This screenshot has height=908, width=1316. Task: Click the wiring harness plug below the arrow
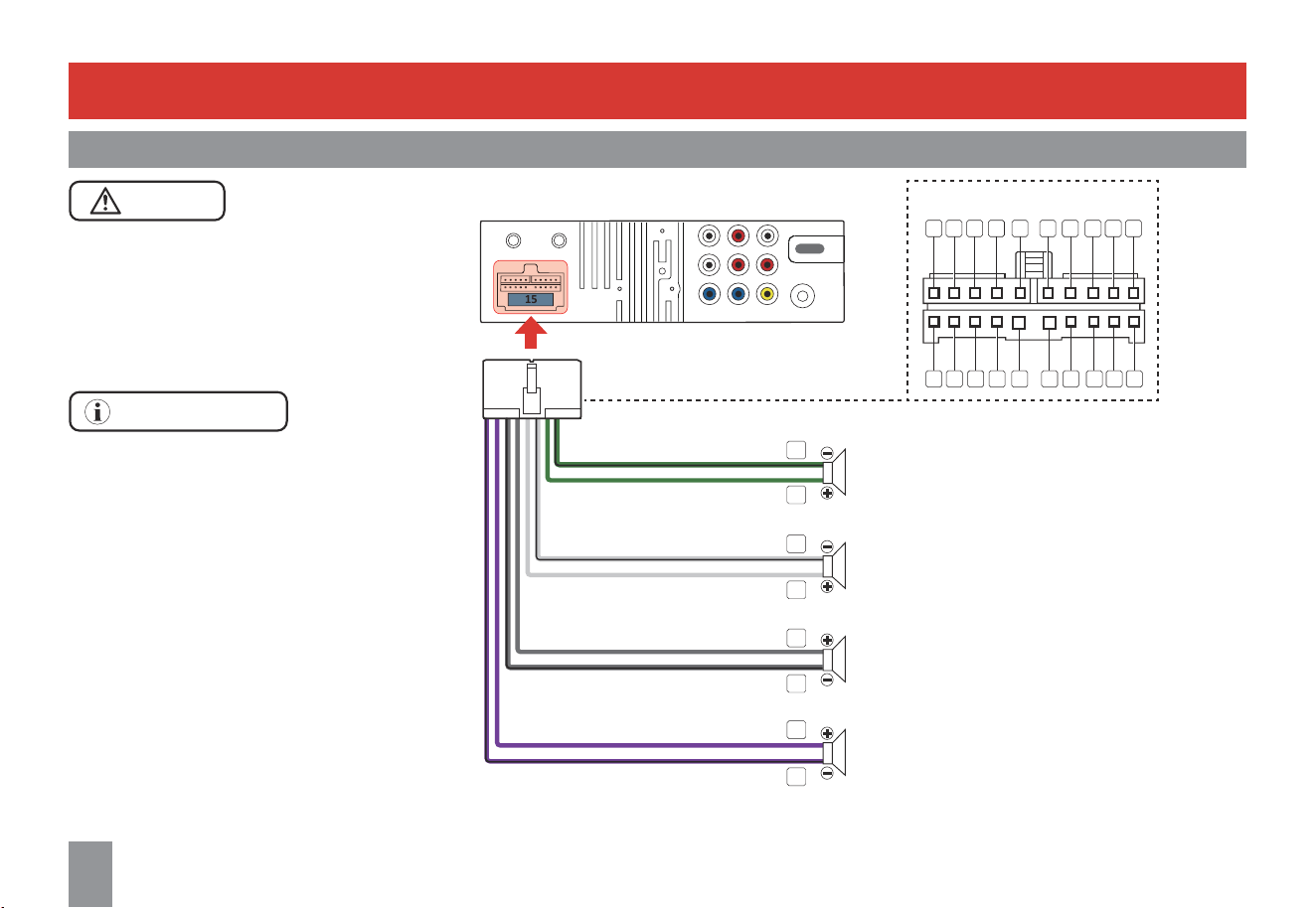[532, 389]
